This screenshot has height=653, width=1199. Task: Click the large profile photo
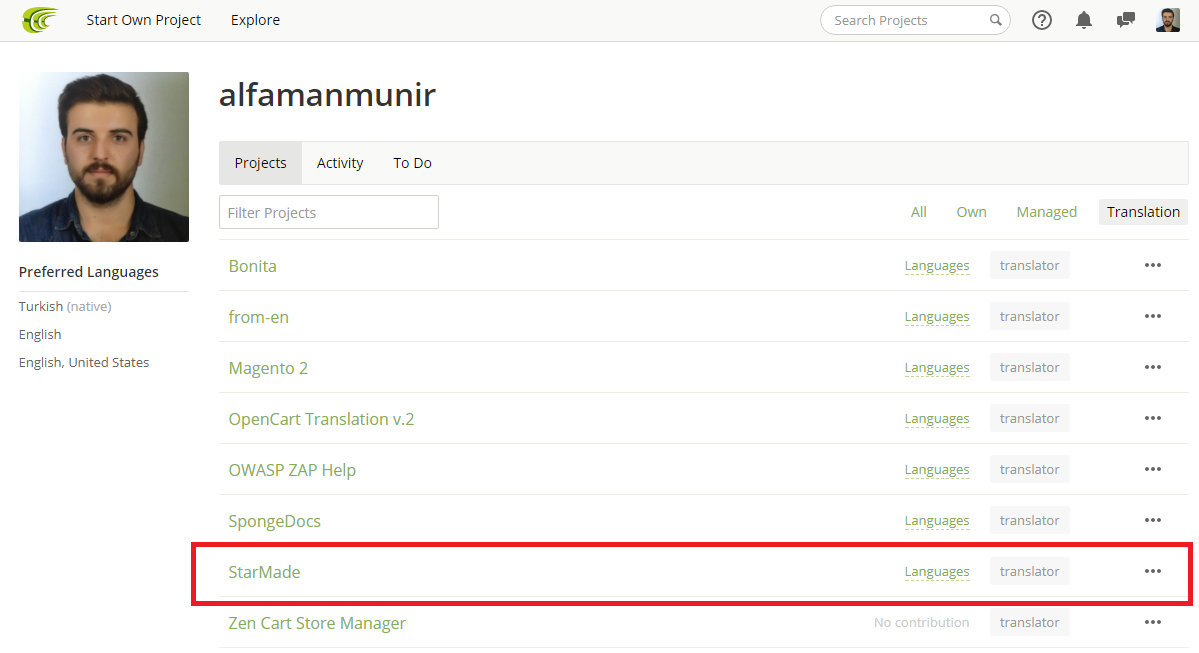click(104, 157)
